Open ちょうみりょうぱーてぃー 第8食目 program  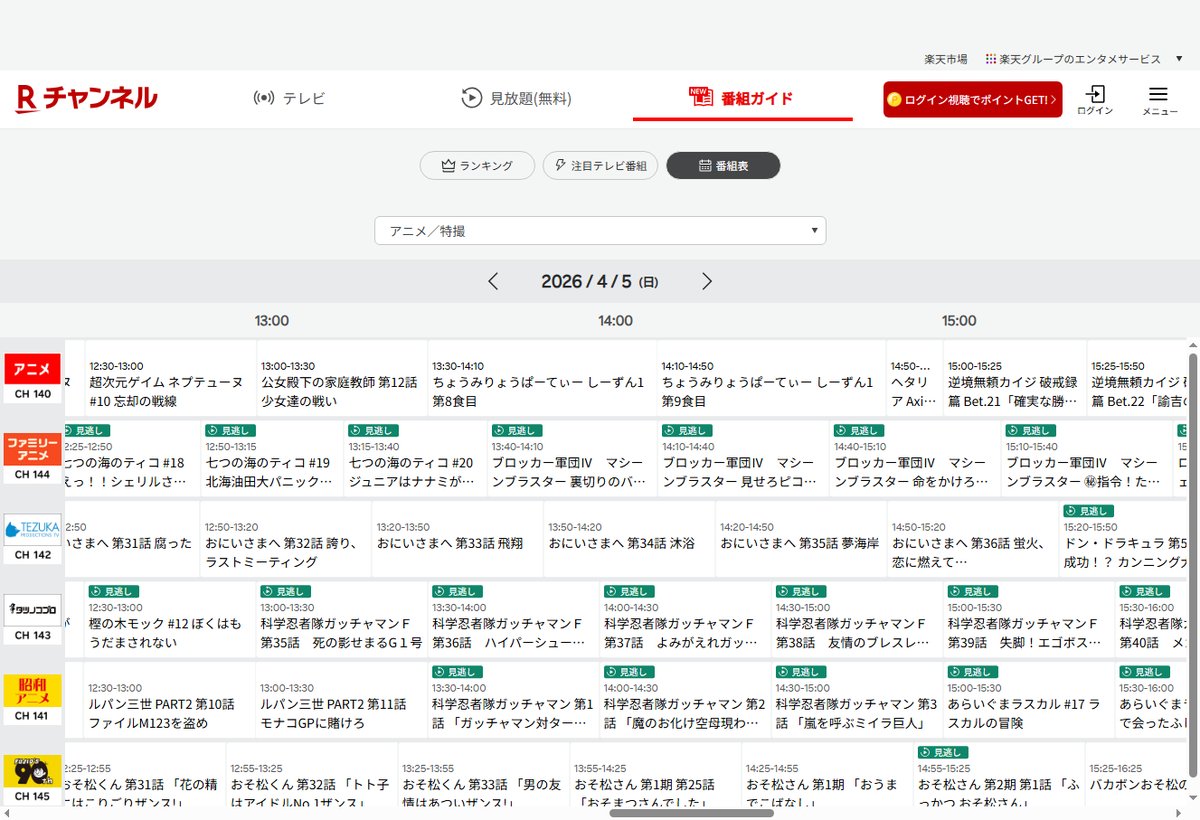[542, 378]
